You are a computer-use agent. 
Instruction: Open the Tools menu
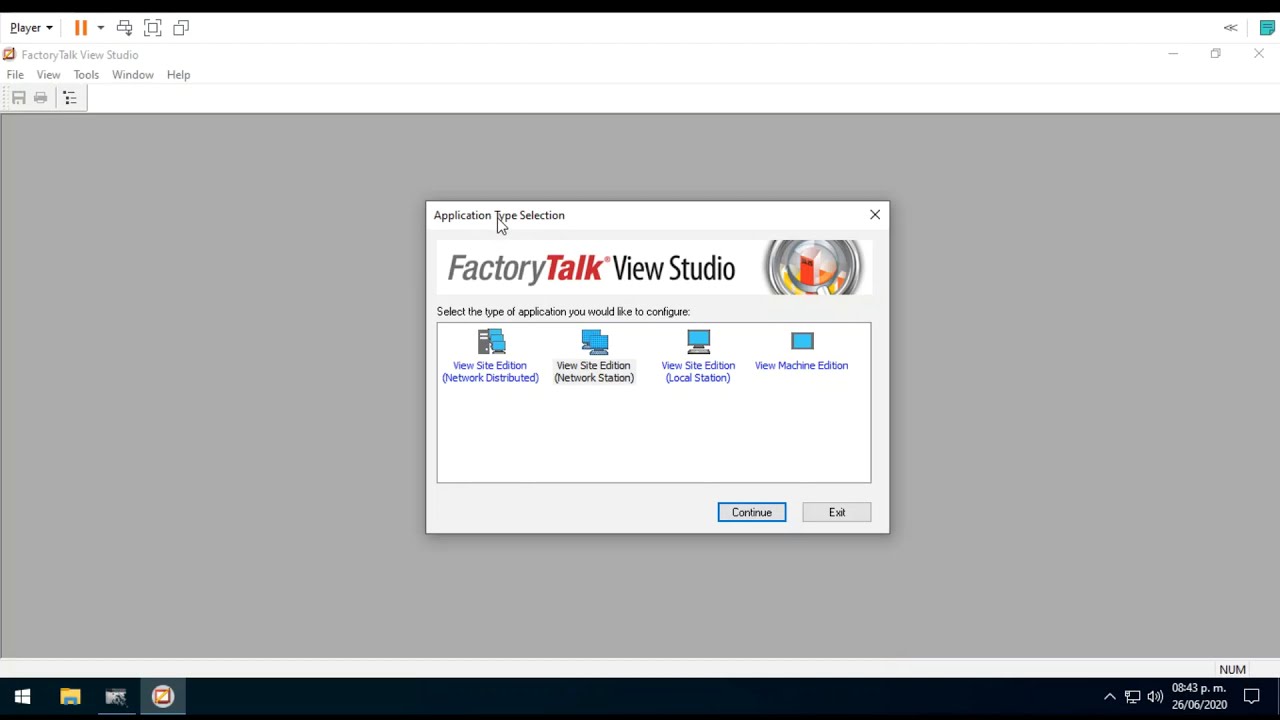point(86,75)
